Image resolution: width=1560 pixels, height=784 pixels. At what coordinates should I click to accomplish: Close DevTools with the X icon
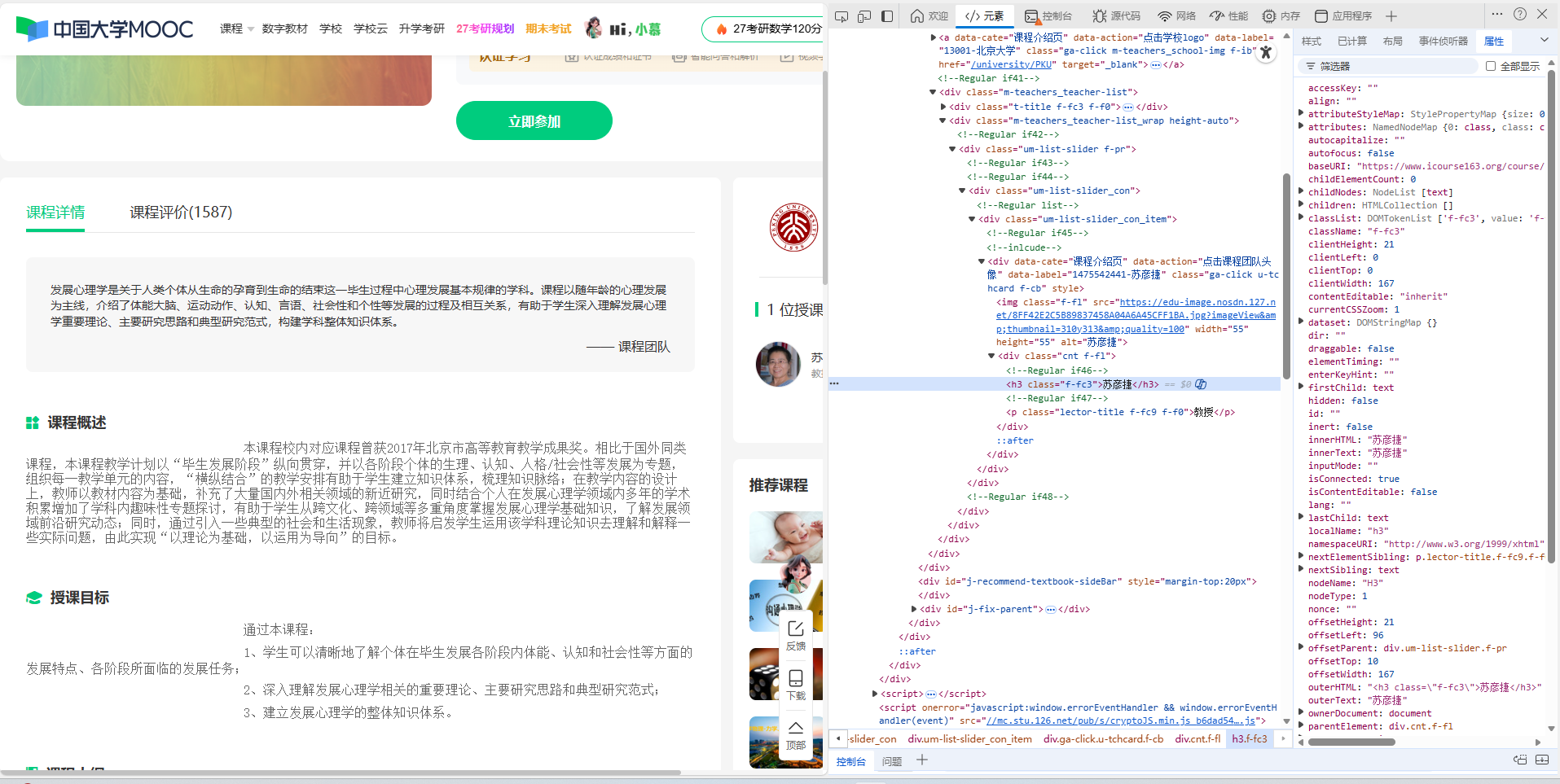[x=1542, y=14]
